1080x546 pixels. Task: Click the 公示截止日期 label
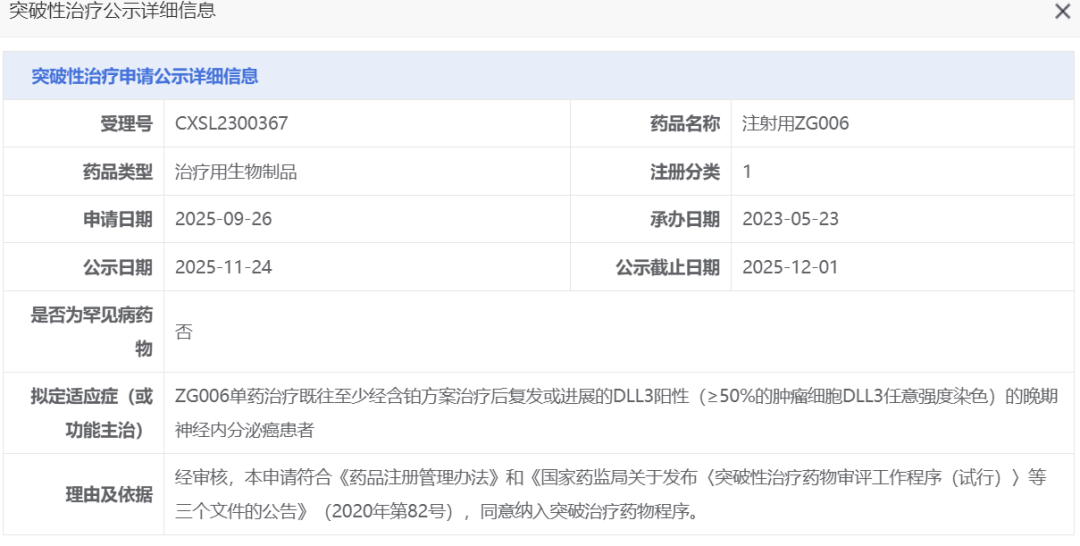[x=667, y=267]
